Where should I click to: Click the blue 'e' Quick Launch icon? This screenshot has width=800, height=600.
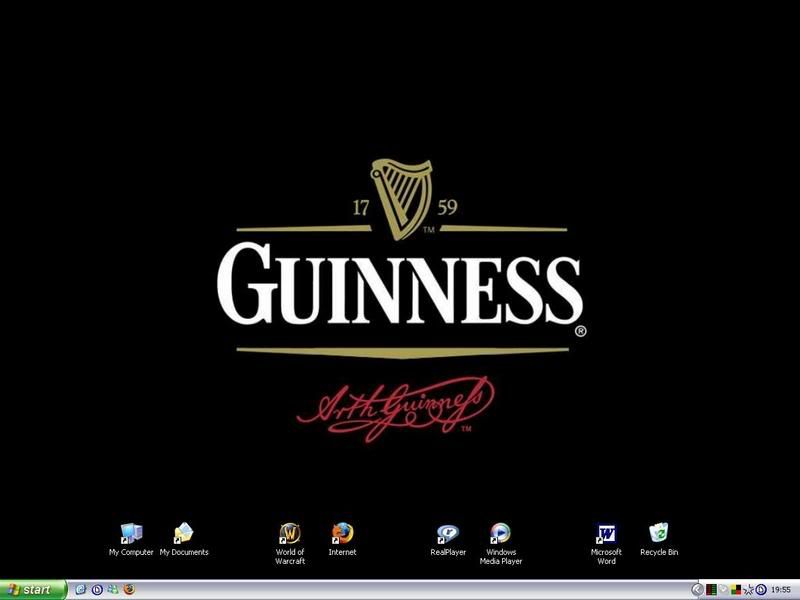[80, 590]
